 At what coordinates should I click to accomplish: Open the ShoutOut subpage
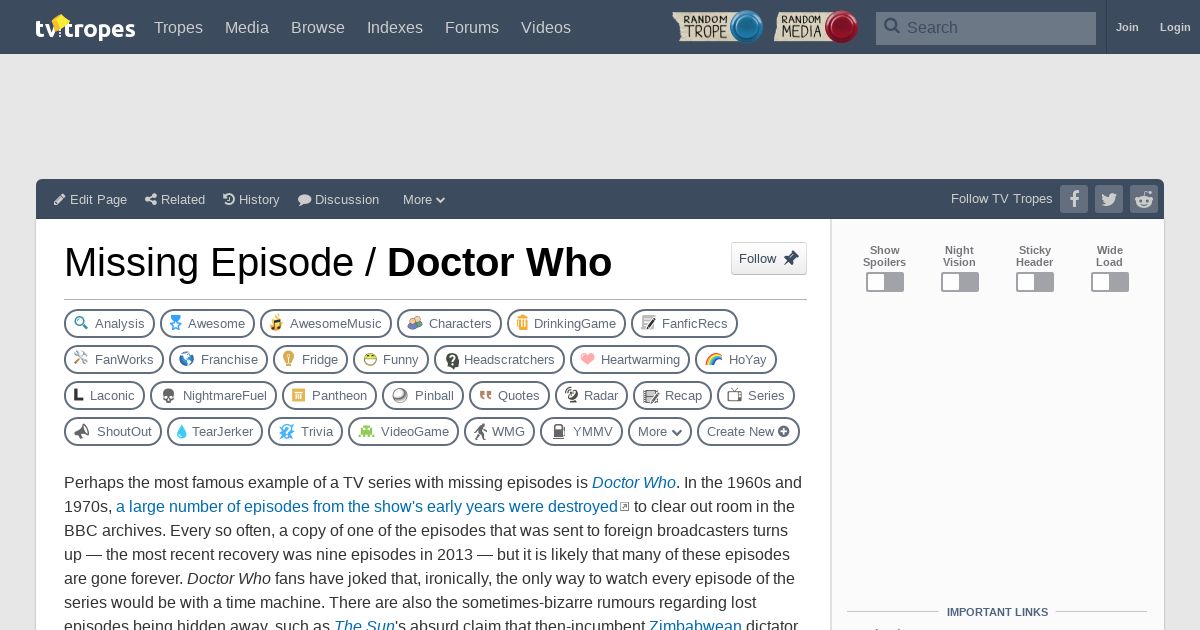pyautogui.click(x=113, y=432)
